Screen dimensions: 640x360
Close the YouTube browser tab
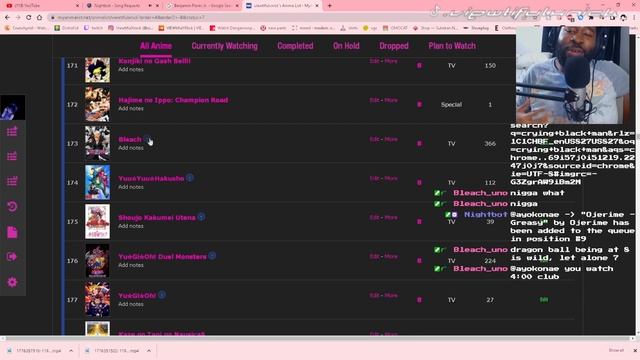click(78, 6)
